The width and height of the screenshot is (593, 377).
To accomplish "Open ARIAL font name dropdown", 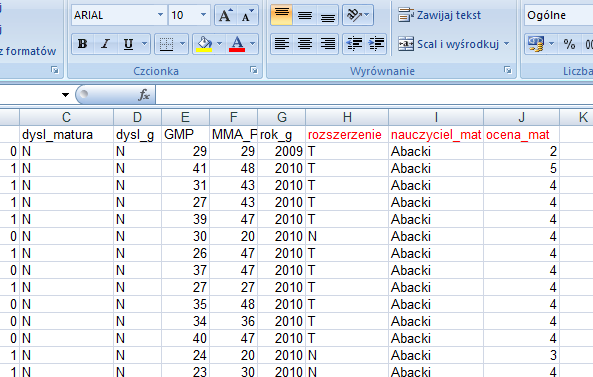I will click(x=160, y=15).
